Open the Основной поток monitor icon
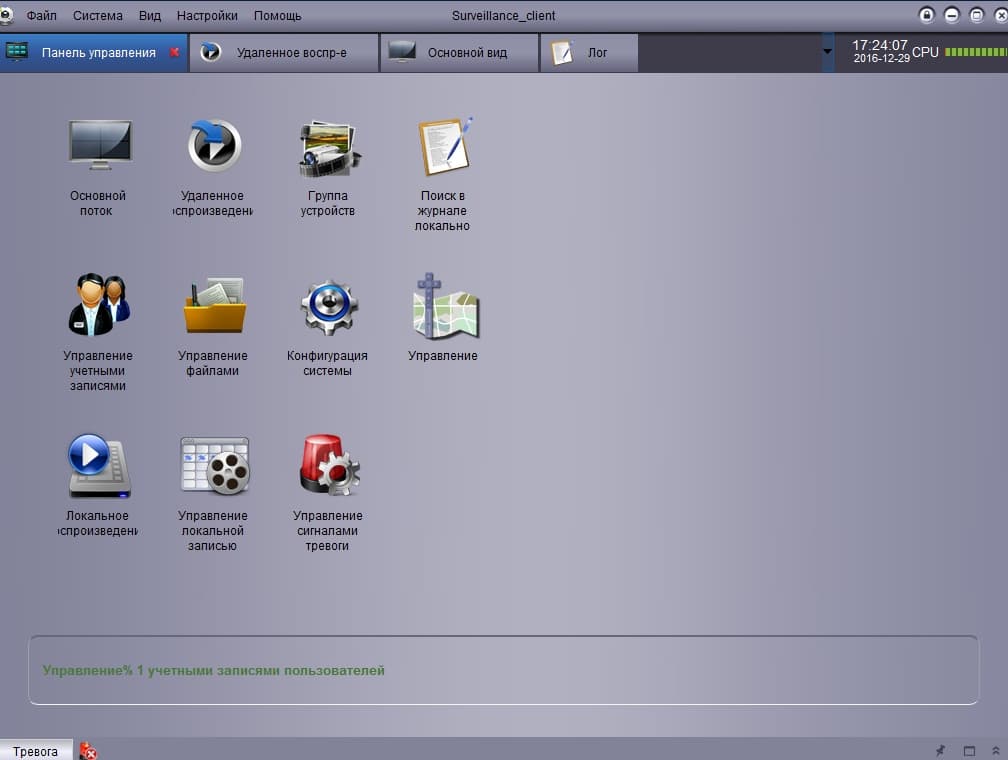1008x760 pixels. [100, 145]
